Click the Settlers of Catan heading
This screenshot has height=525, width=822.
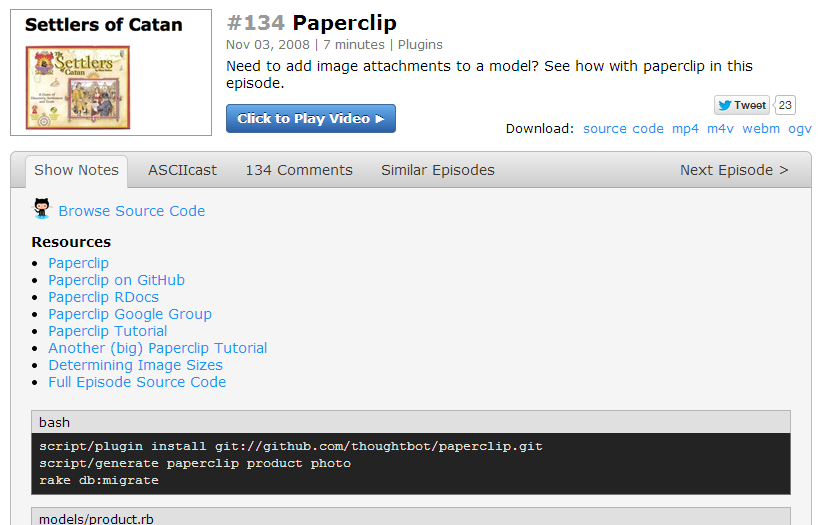coord(104,25)
